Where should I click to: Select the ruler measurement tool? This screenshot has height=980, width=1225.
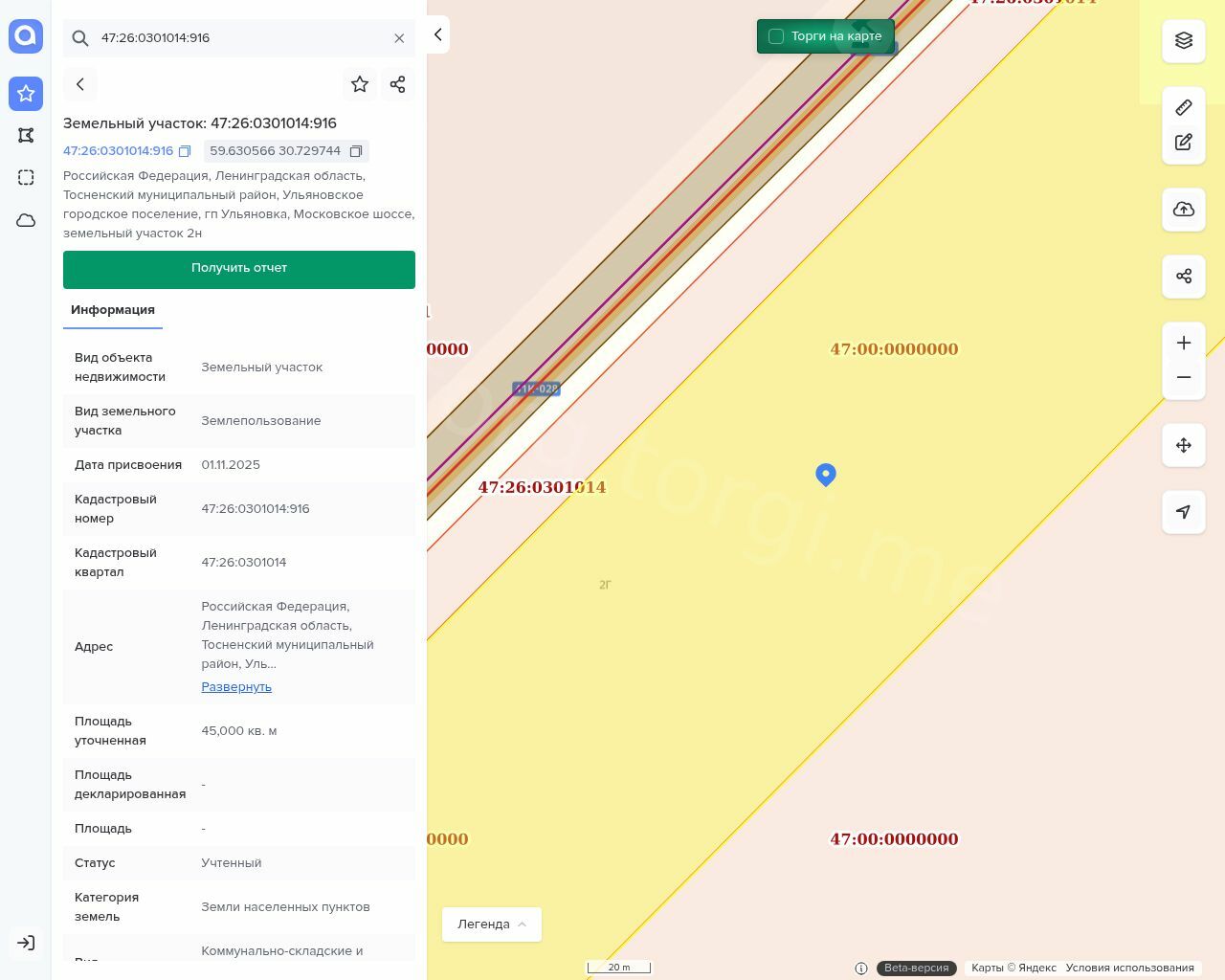[1184, 107]
